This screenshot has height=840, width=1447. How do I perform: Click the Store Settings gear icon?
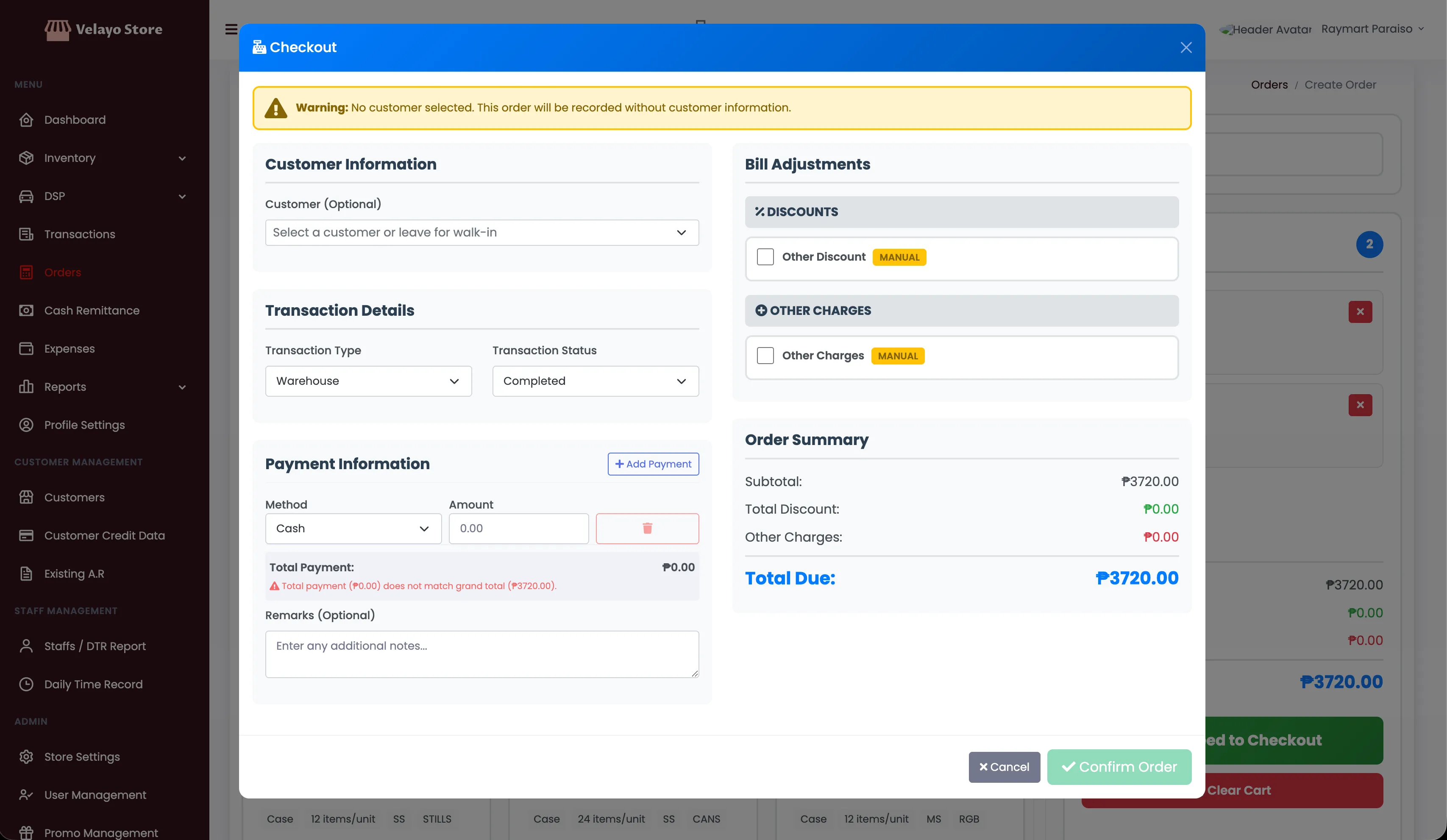click(26, 757)
